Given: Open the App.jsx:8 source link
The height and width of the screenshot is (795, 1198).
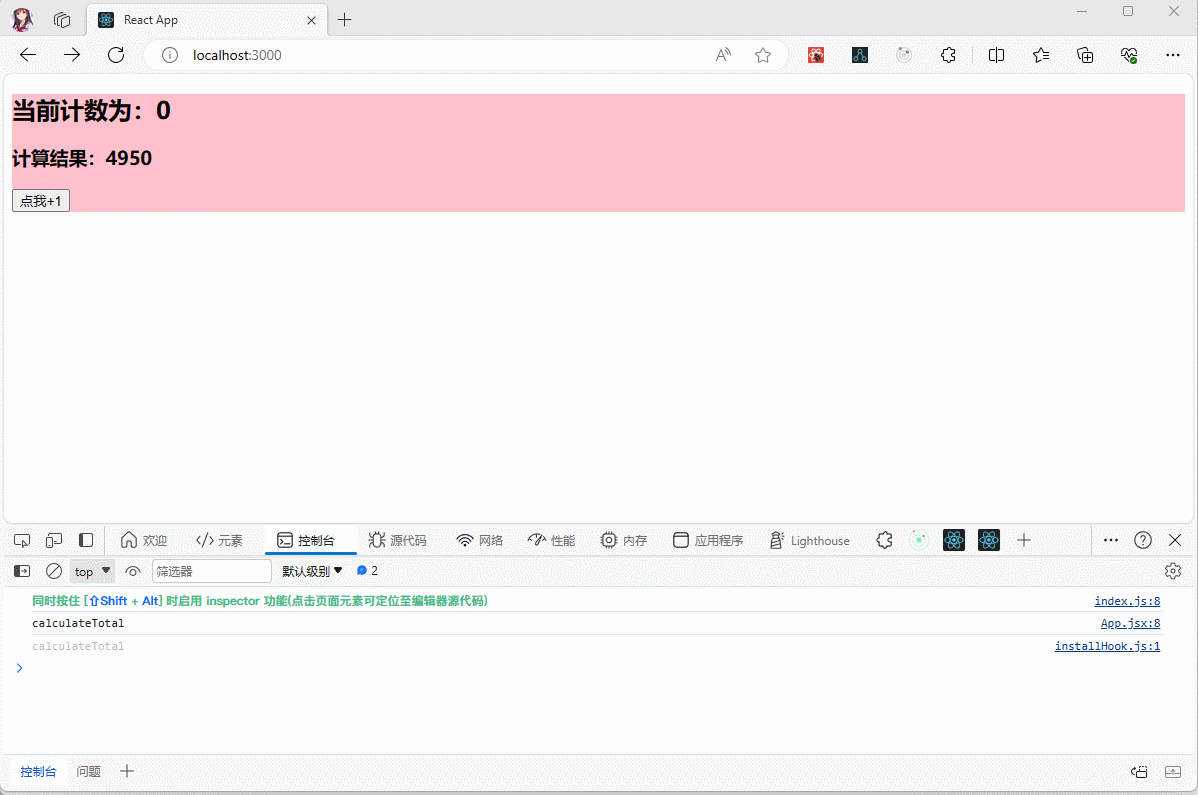Looking at the screenshot, I should pos(1130,623).
